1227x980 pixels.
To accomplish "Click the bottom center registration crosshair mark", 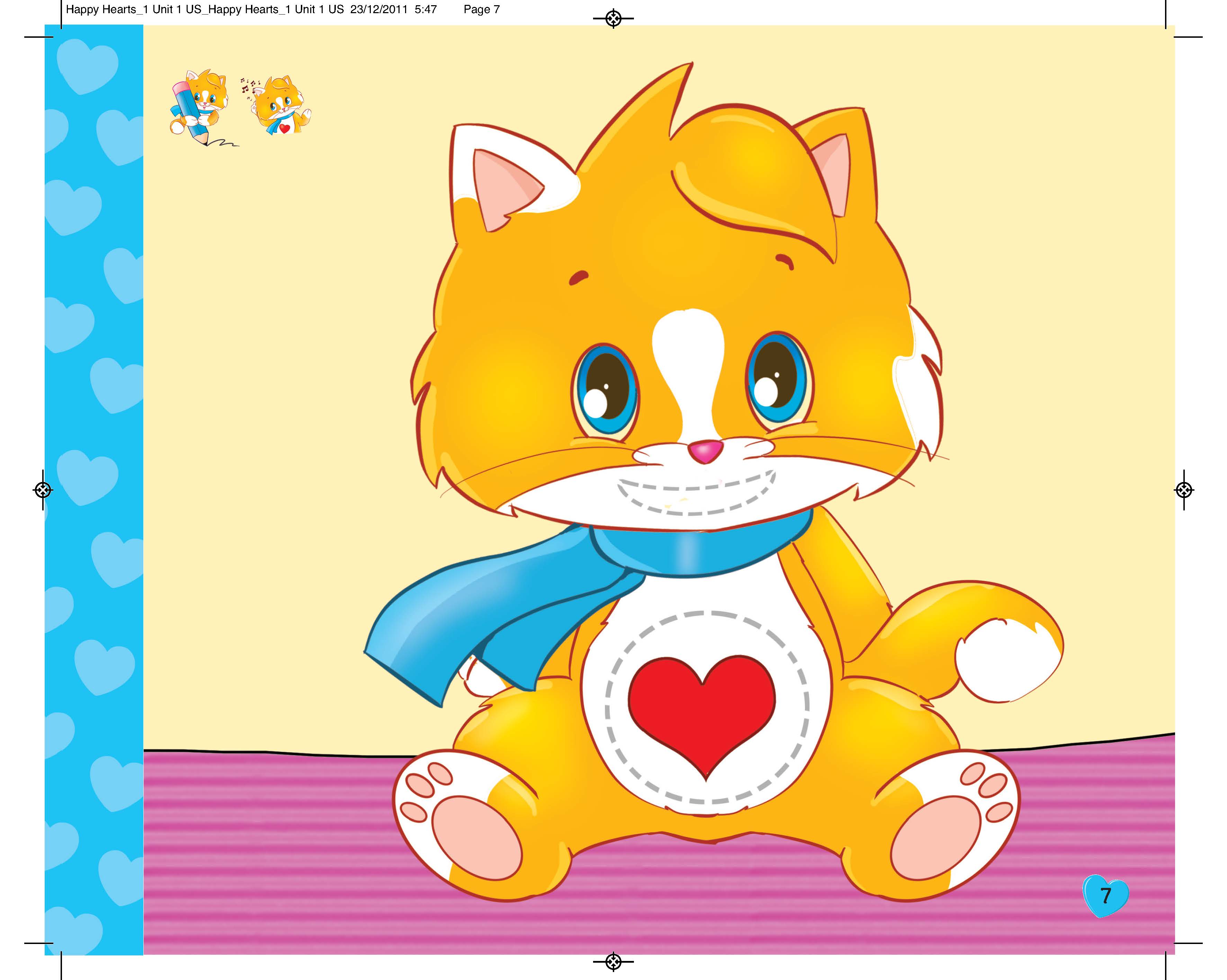I will click(x=613, y=962).
